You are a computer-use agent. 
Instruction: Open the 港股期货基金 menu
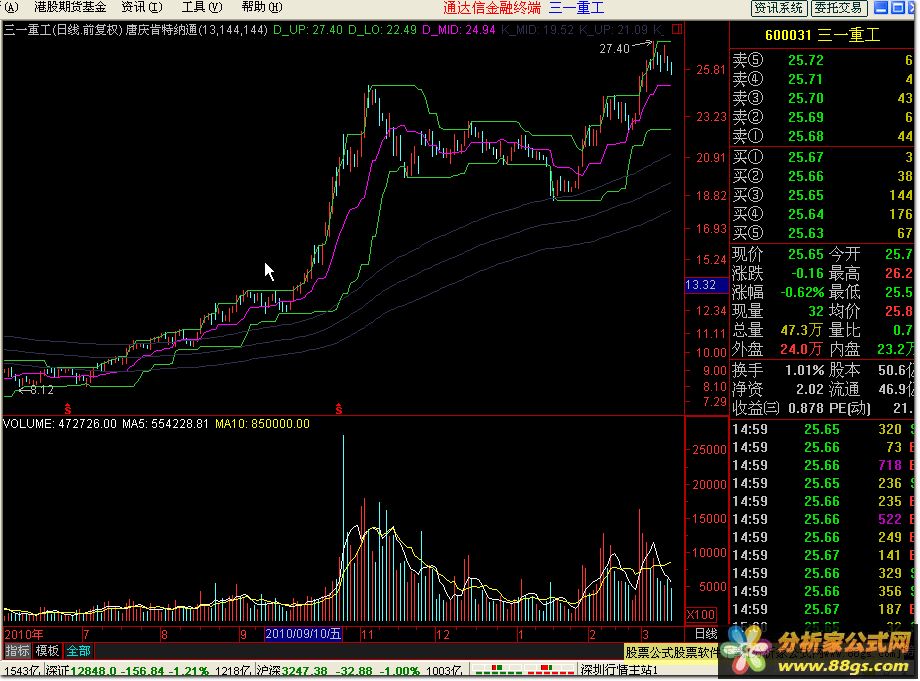pos(70,8)
